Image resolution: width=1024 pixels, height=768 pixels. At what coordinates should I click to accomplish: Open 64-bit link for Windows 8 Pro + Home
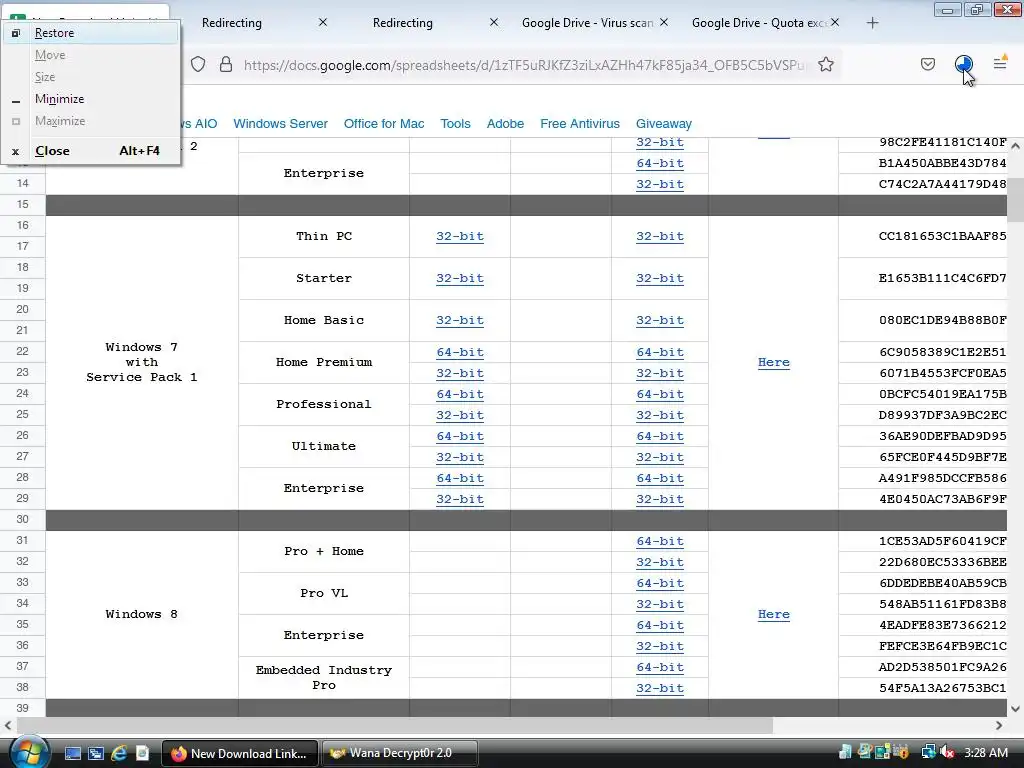660,541
